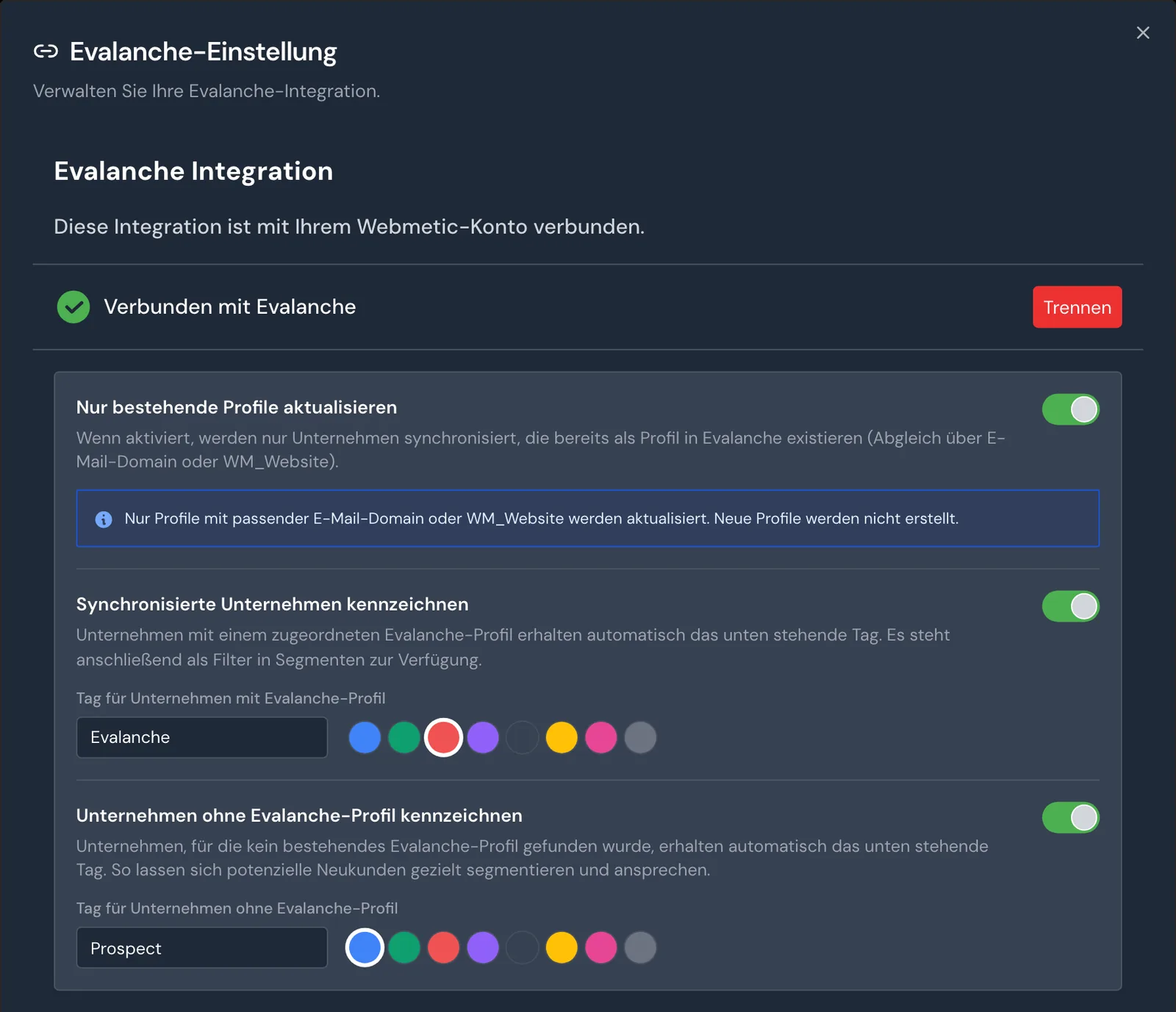The height and width of the screenshot is (1012, 1176).
Task: Click the blue notice 'Nur Profile mit passender E-Mail-Domain'
Action: coord(588,518)
